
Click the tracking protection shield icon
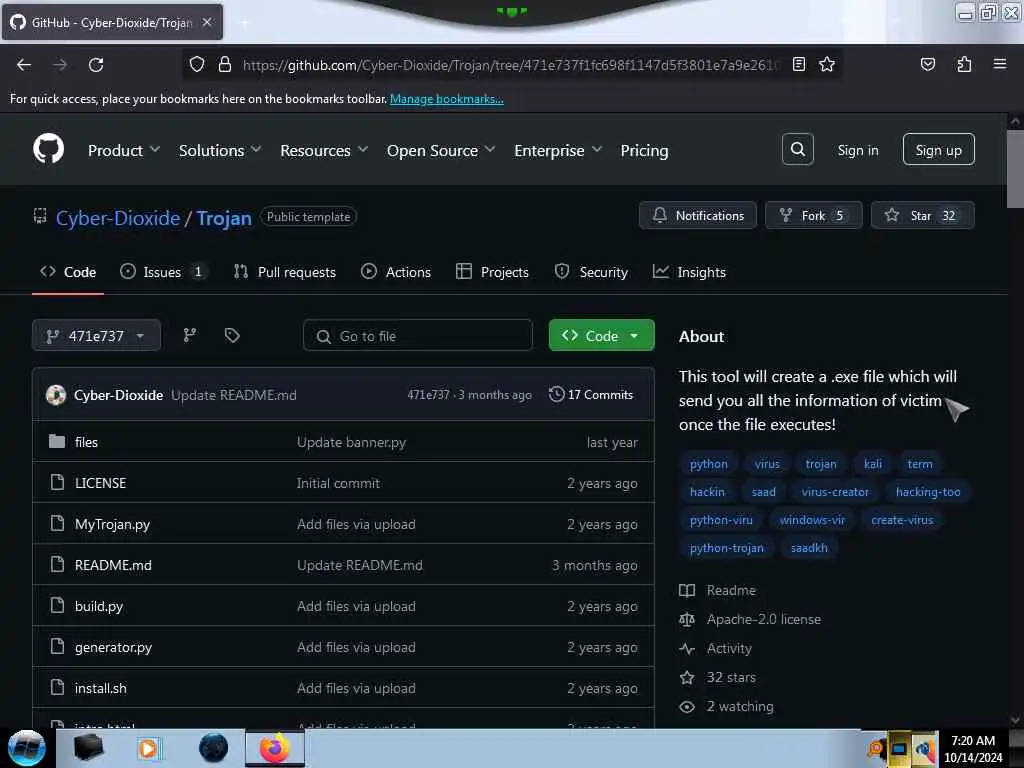197,65
